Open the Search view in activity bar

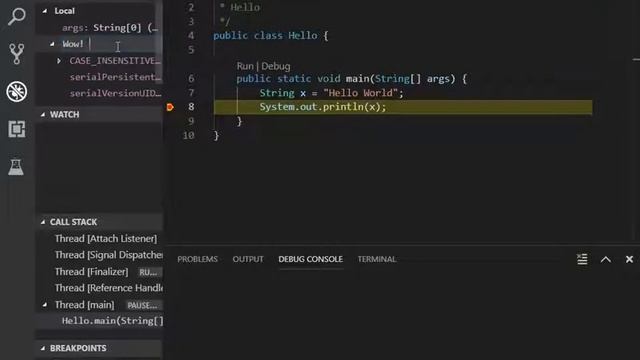[x=17, y=17]
